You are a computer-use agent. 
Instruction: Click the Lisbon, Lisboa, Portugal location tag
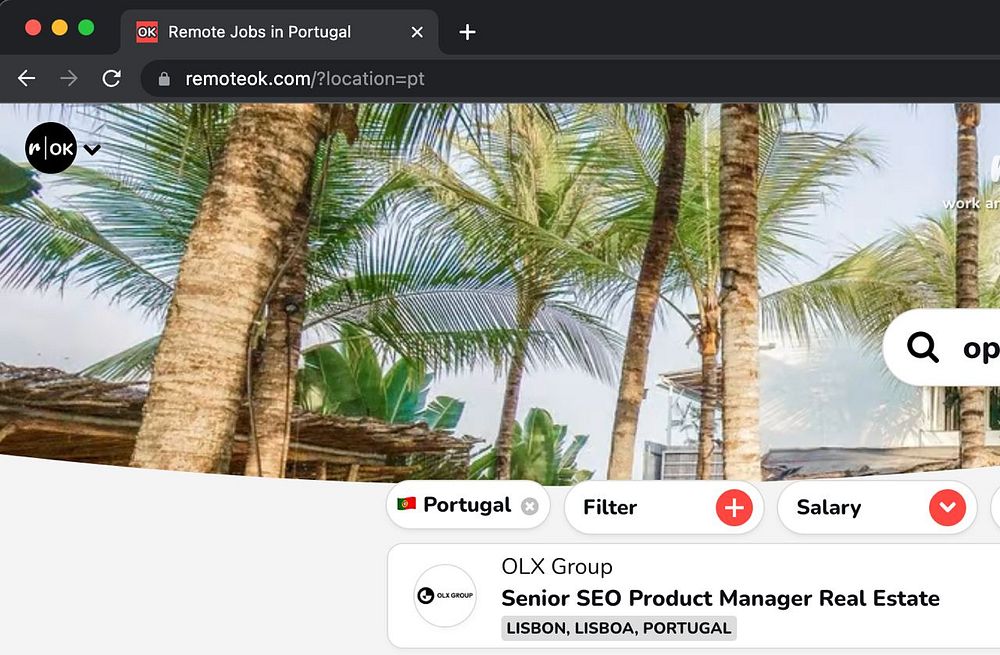coord(619,628)
